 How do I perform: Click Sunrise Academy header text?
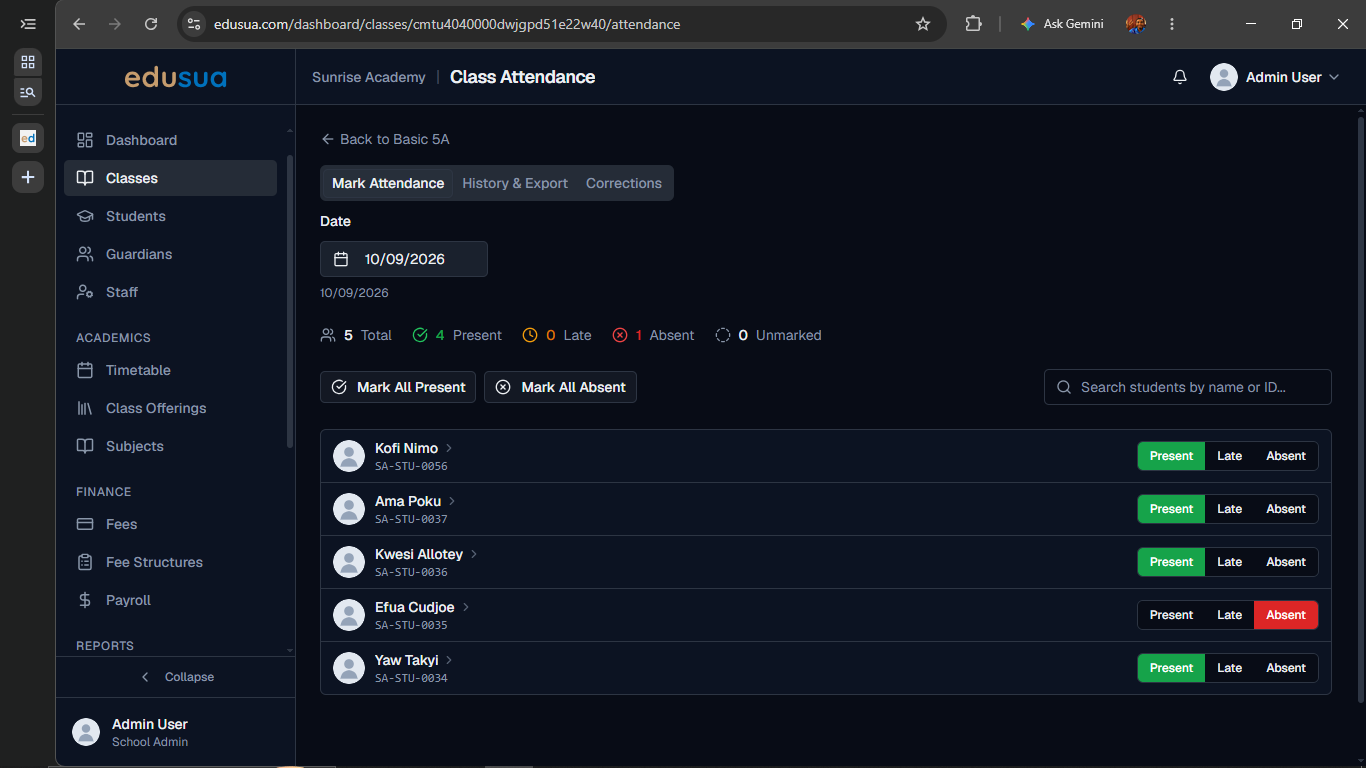(x=369, y=77)
